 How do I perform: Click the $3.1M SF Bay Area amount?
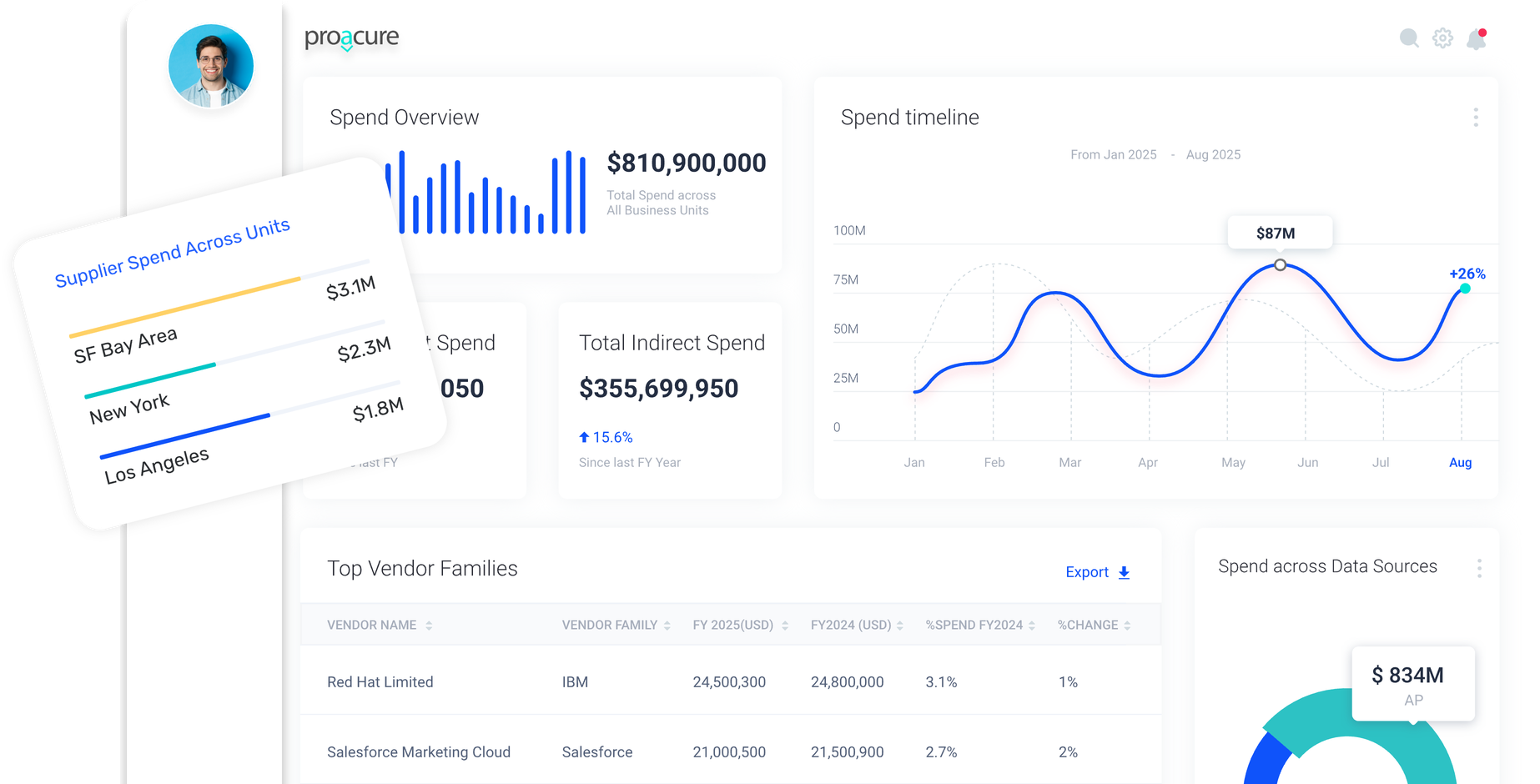pyautogui.click(x=350, y=288)
